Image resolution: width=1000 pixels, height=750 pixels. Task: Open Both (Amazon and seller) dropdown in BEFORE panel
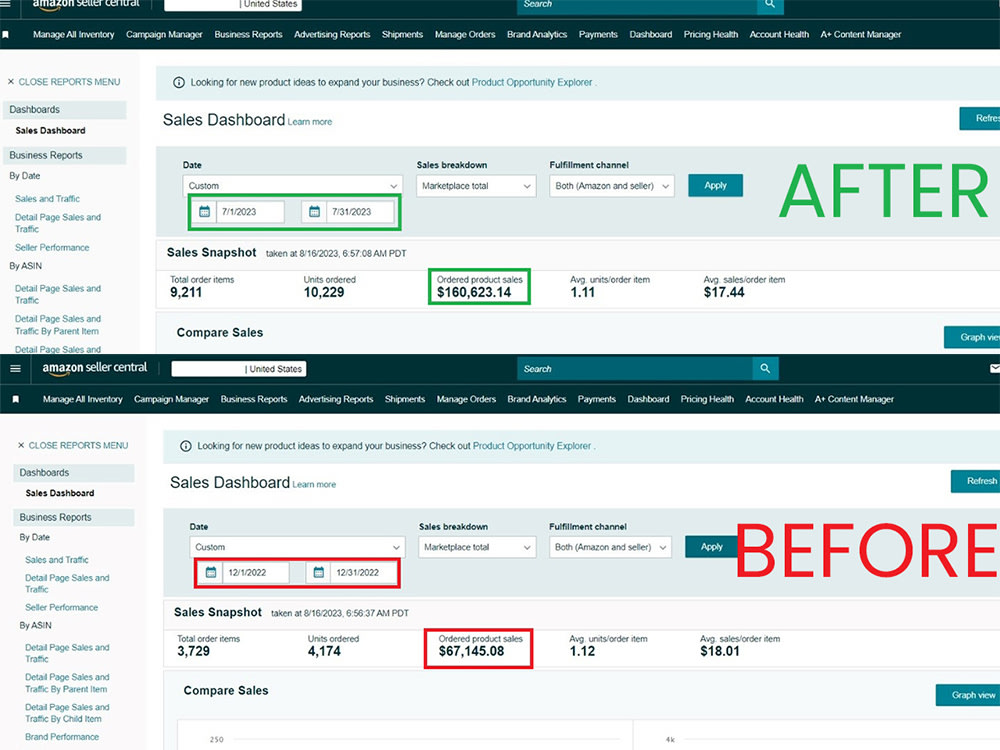click(610, 547)
